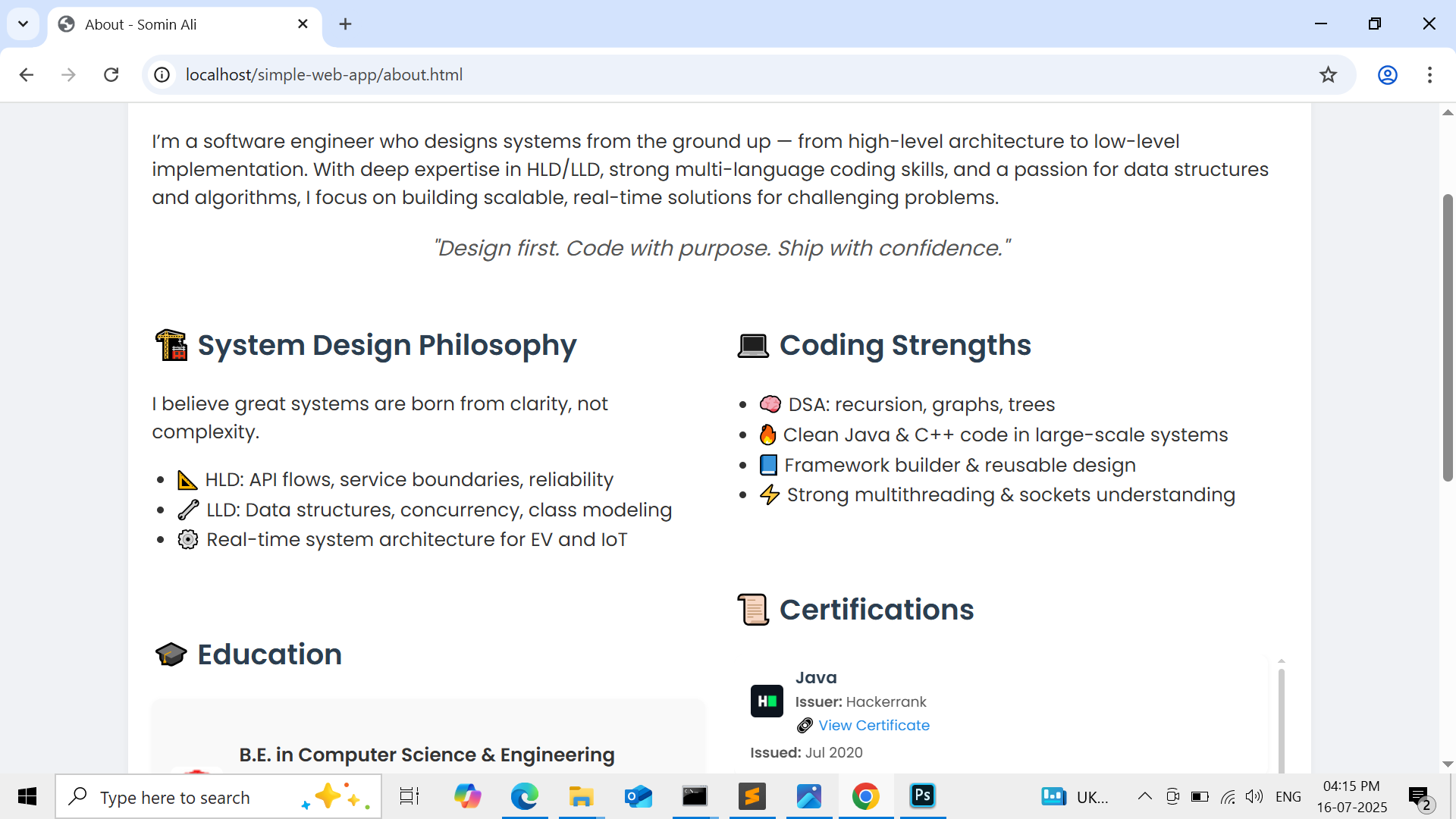The image size is (1456, 819).
Task: Click the site information icon
Action: [162, 74]
